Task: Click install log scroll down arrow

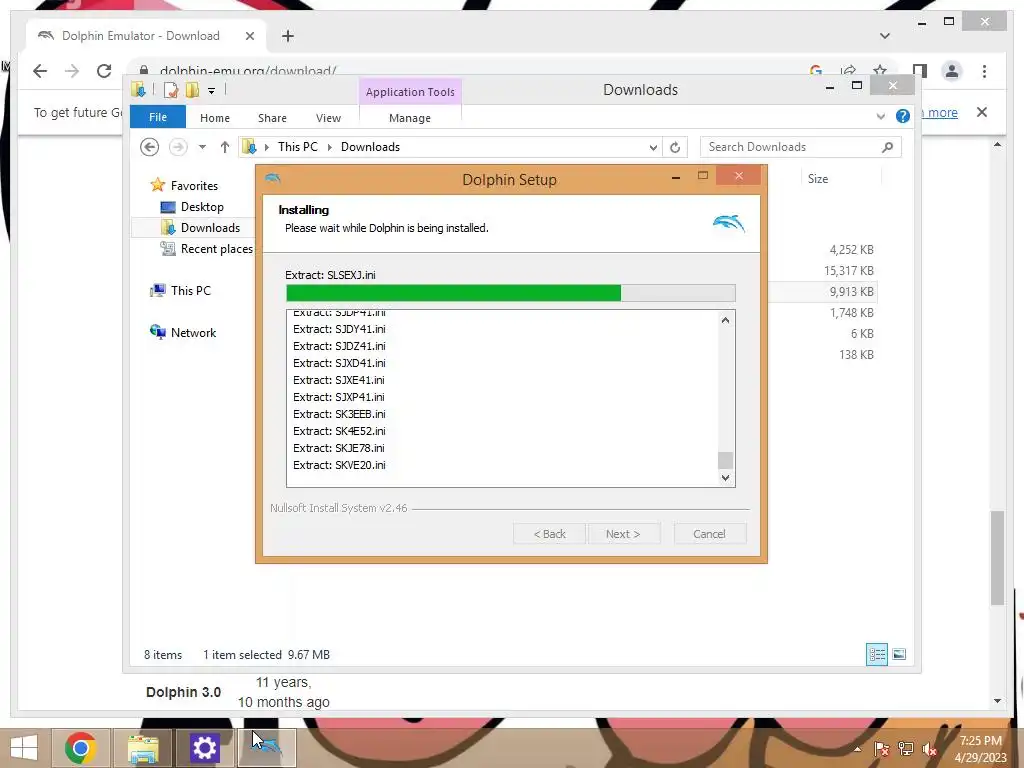Action: pos(725,477)
